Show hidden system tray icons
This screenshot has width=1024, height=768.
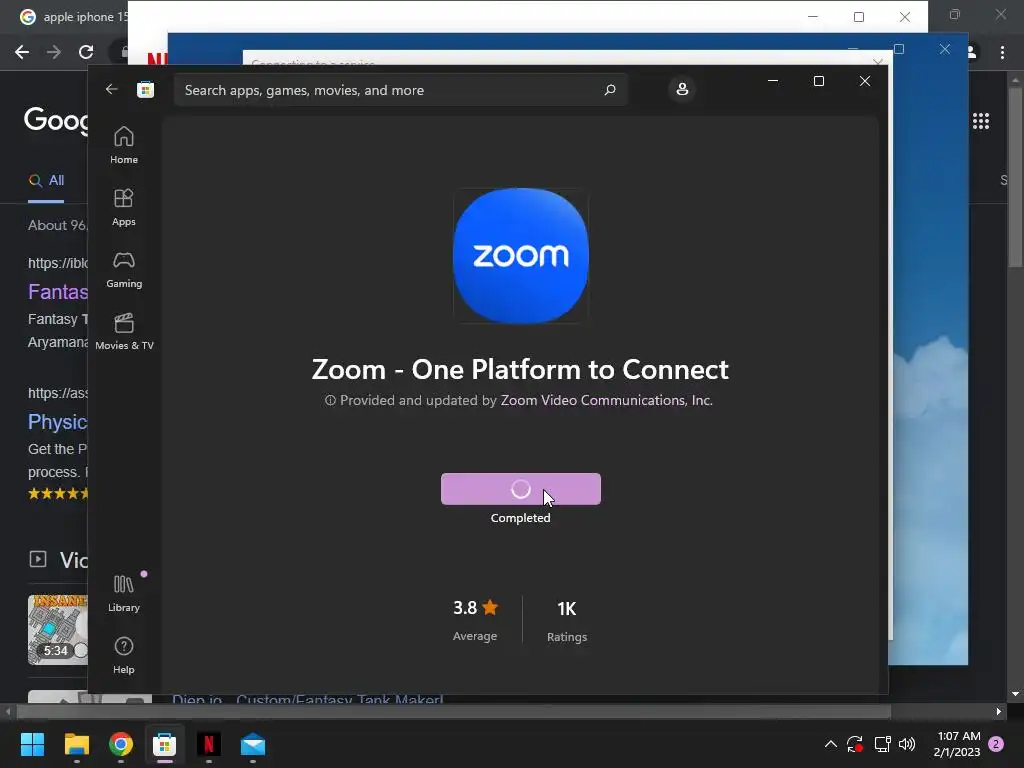(831, 744)
